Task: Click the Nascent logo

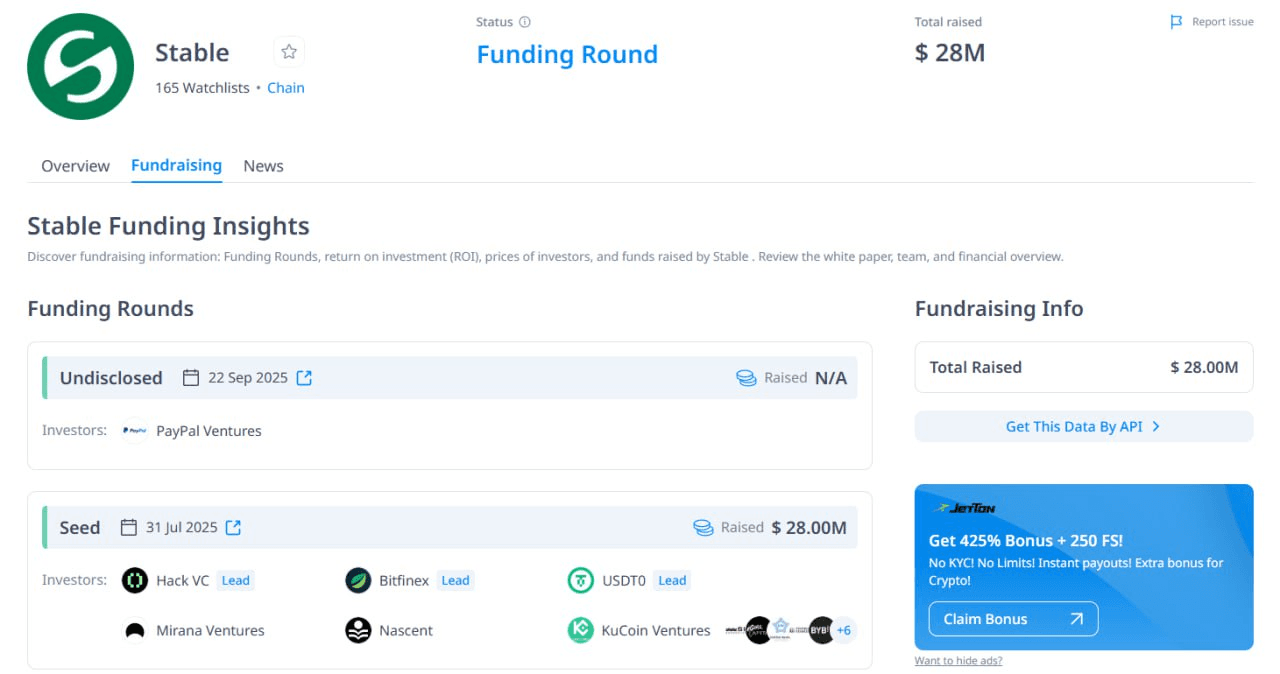Action: (358, 631)
